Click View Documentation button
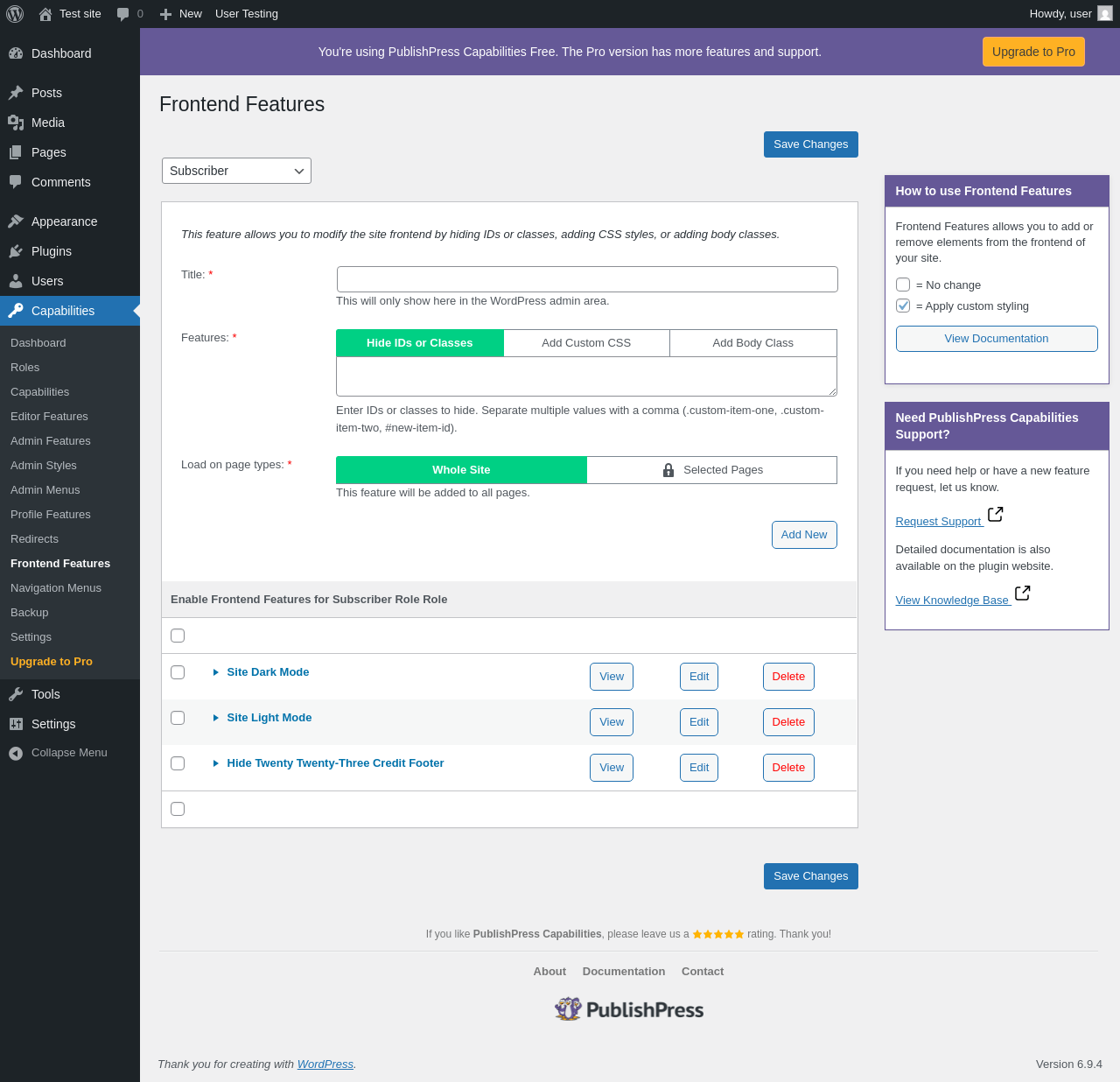This screenshot has width=1120, height=1082. point(997,339)
